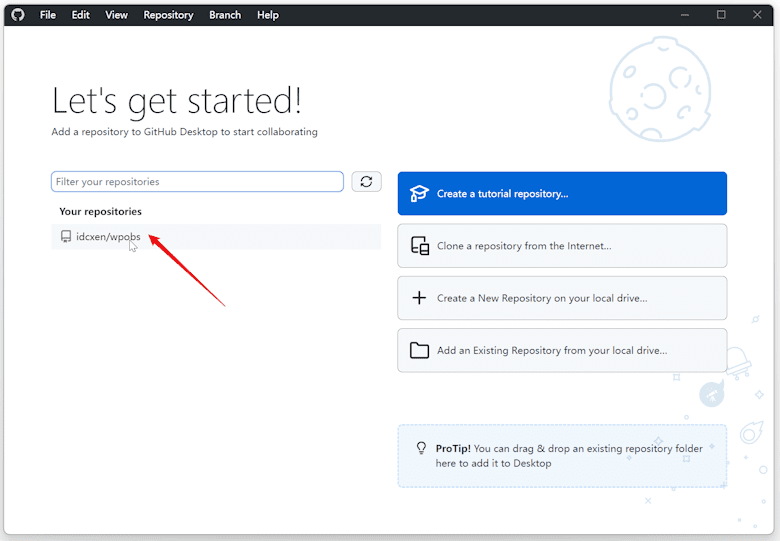The height and width of the screenshot is (541, 780).
Task: Open the Branch menu
Action: click(x=225, y=15)
